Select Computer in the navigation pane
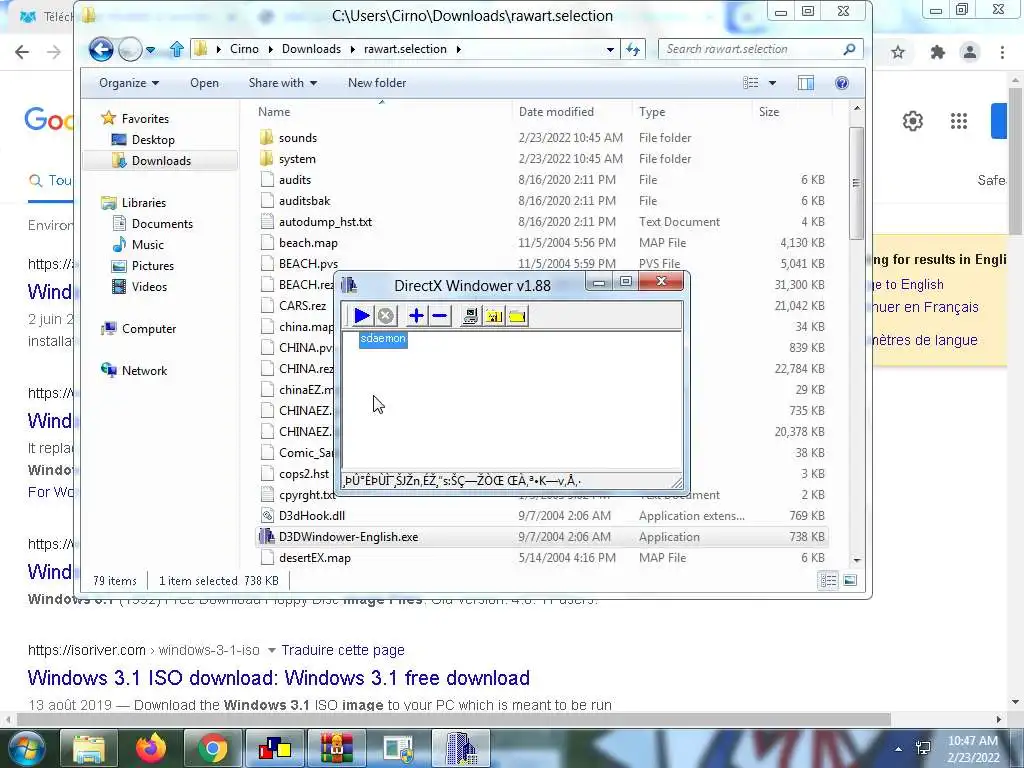Viewport: 1024px width, 768px height. point(149,329)
